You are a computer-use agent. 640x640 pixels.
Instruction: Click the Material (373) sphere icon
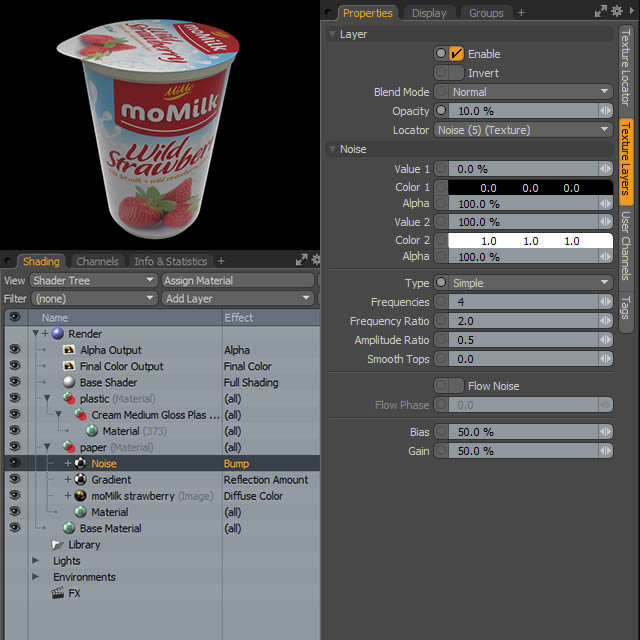click(92, 431)
